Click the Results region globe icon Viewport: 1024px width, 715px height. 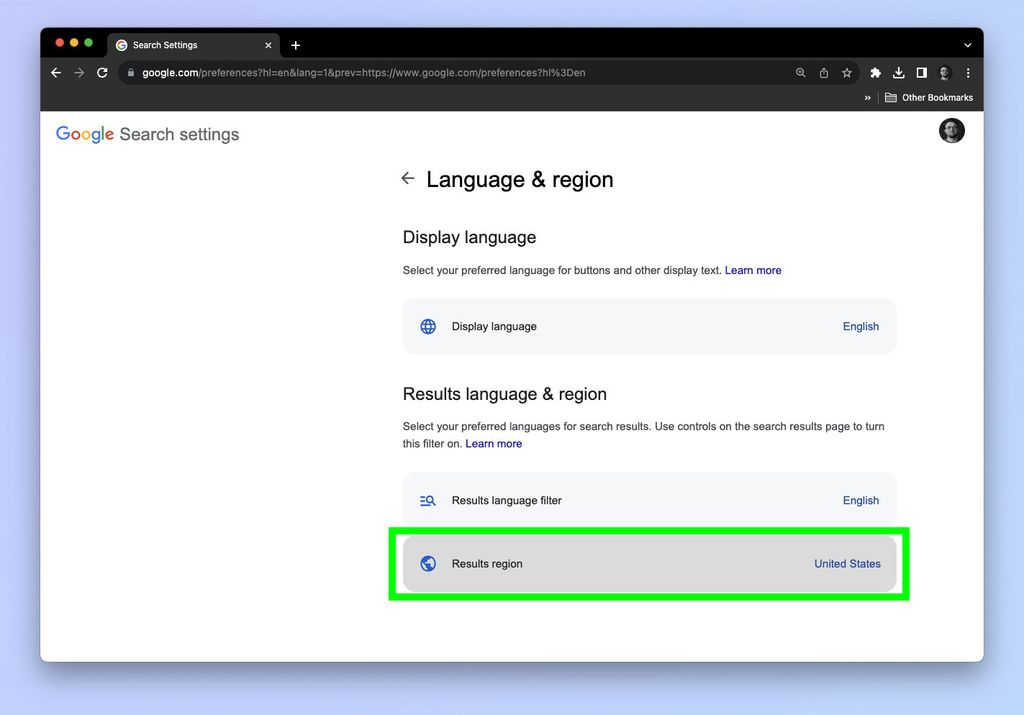tap(428, 563)
